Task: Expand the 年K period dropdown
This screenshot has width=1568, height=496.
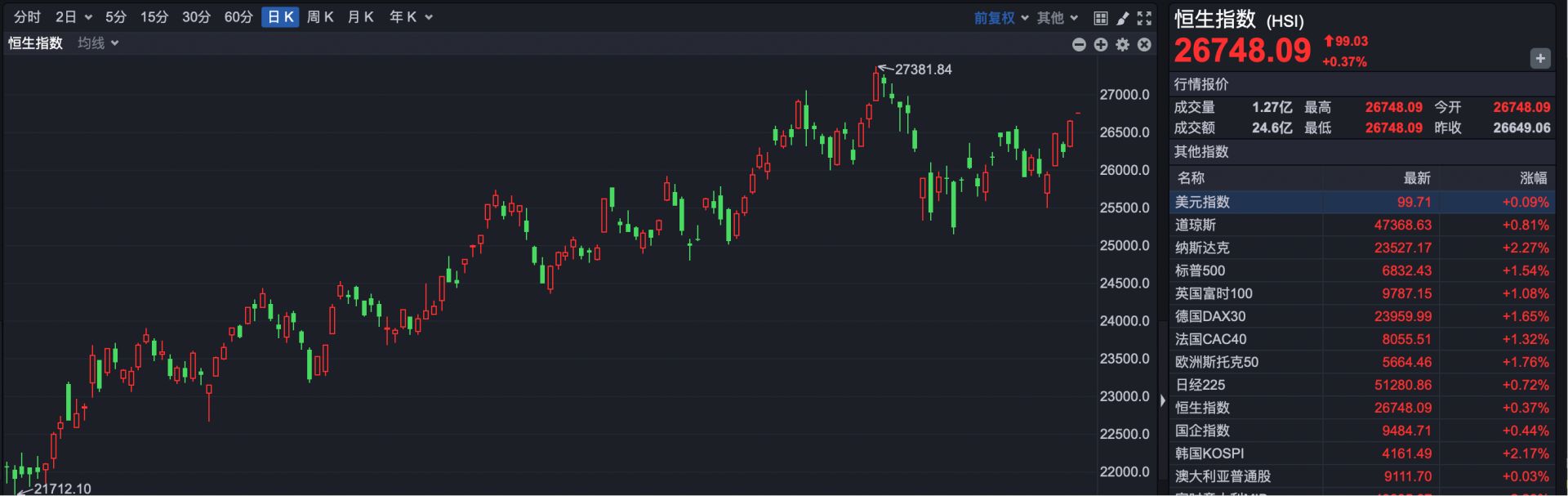Action: tap(411, 17)
